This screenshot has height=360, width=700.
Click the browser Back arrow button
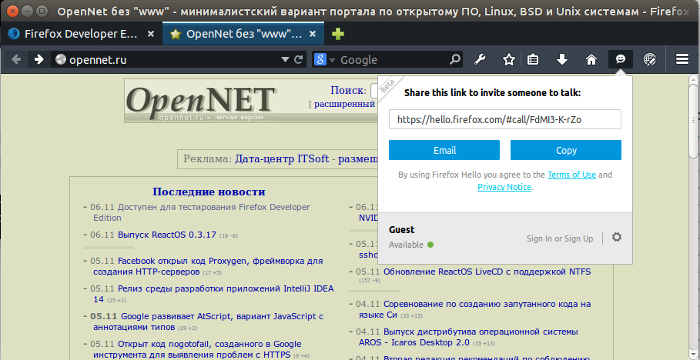(x=16, y=59)
